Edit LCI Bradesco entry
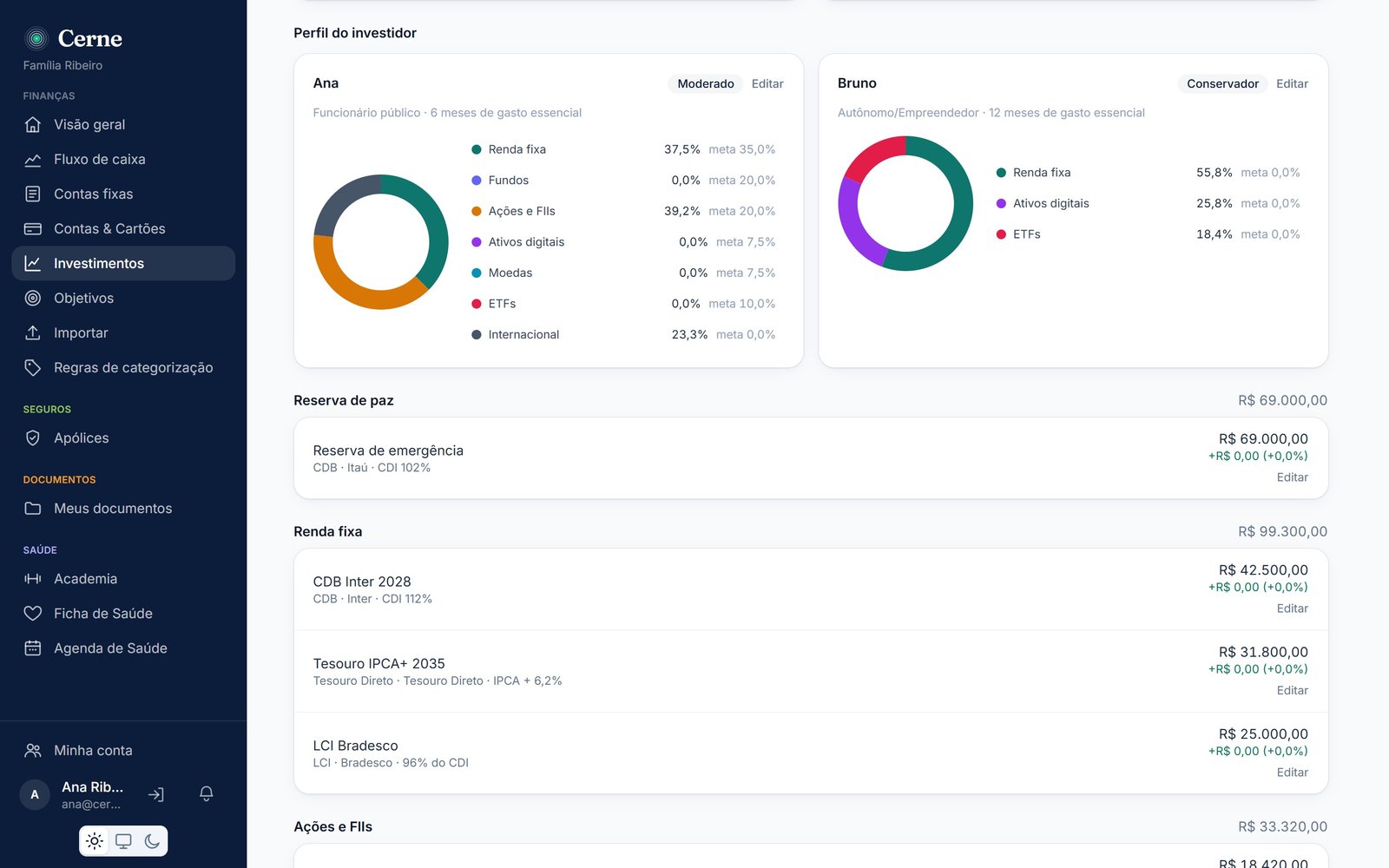The height and width of the screenshot is (868, 1389). point(1292,772)
